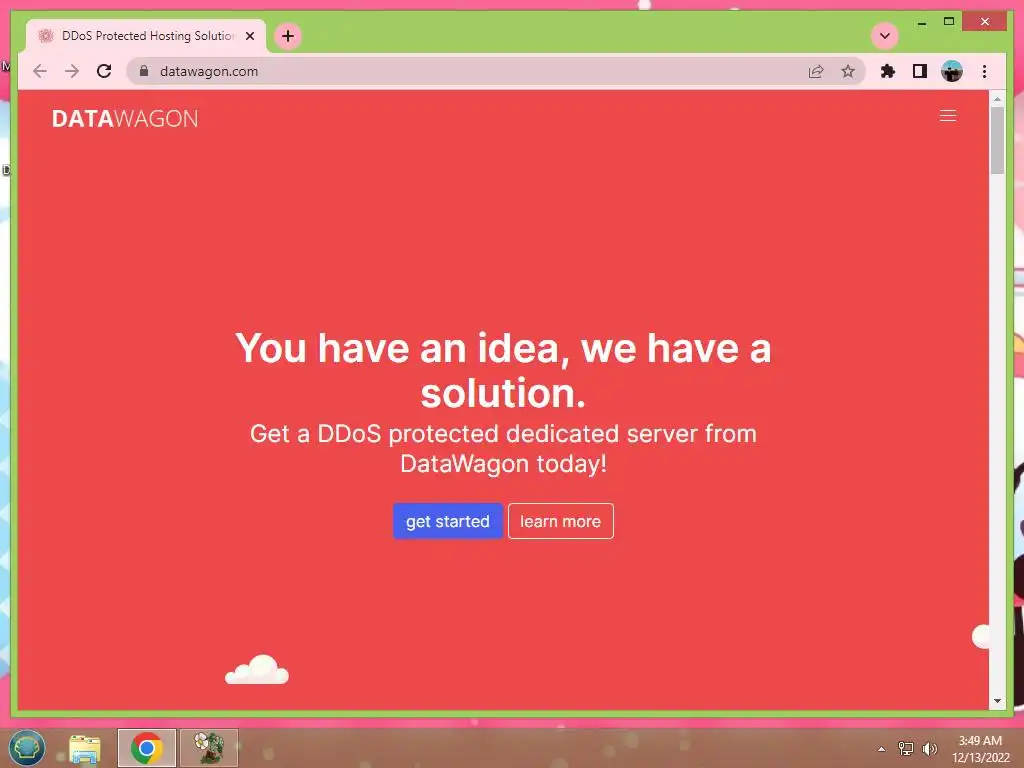Open Chrome profile avatar

952,71
